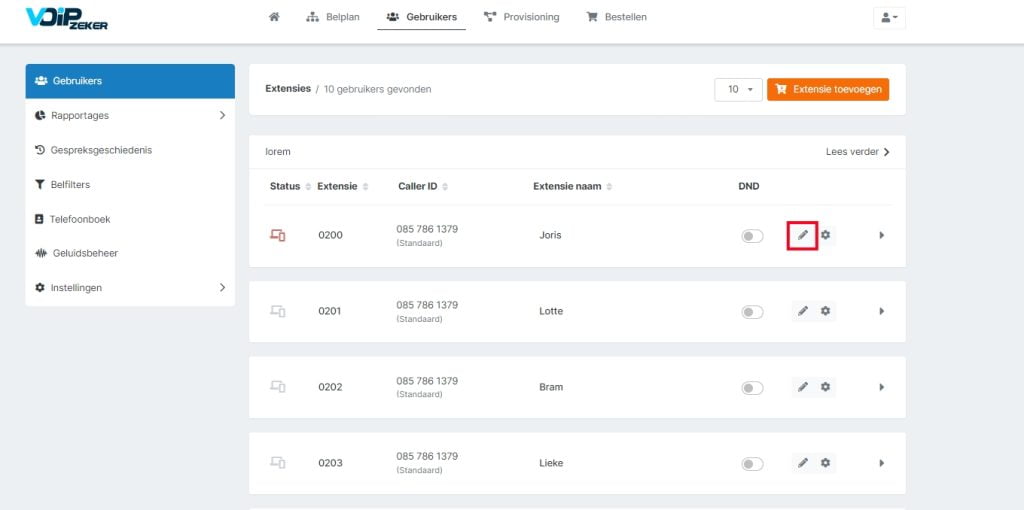Click the Extensies breadcrumb heading
The image size is (1024, 510).
288,89
